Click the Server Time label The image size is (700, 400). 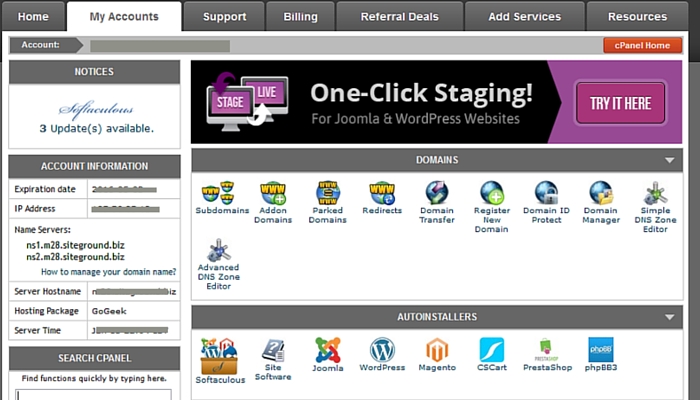pyautogui.click(x=38, y=331)
